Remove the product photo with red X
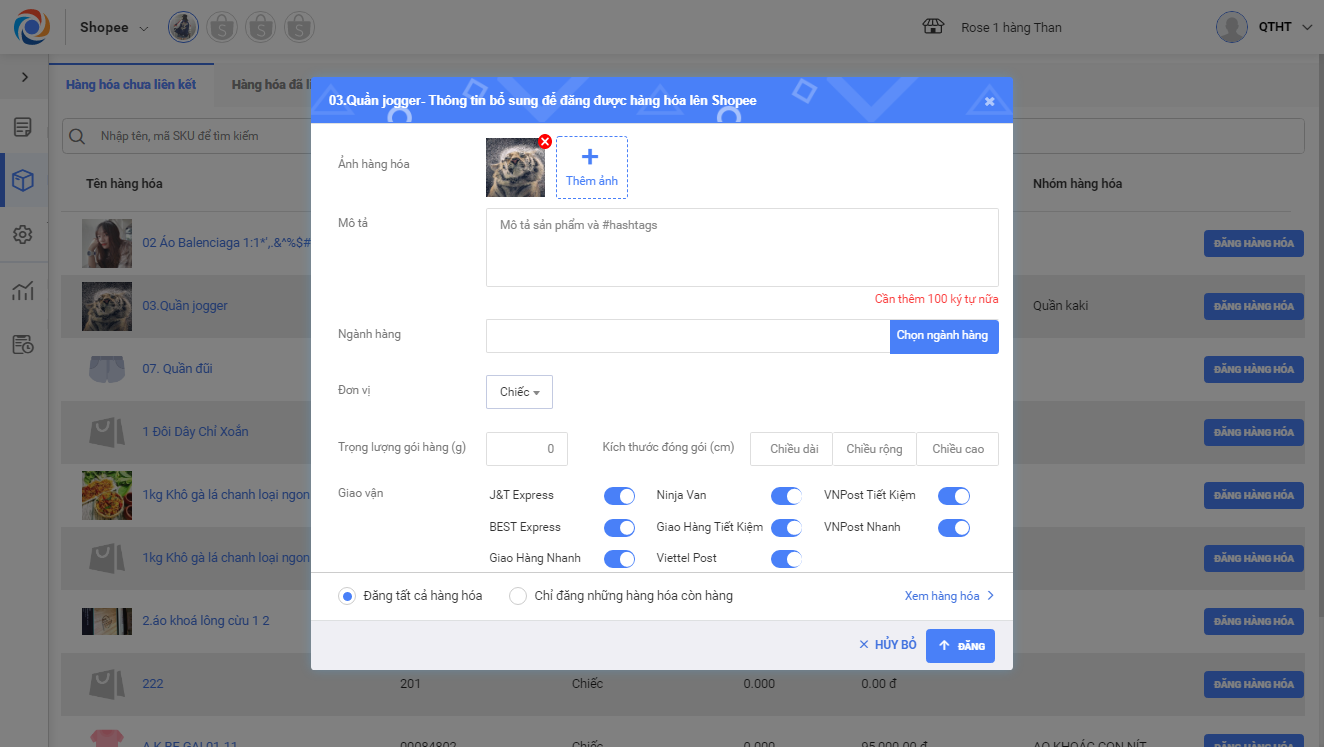This screenshot has height=747, width=1324. coord(545,142)
